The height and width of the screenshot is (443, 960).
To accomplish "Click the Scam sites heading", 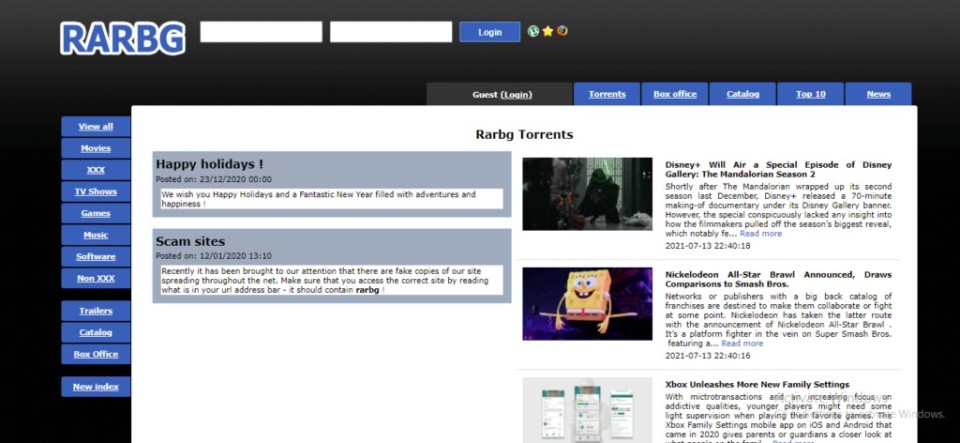I will point(190,242).
